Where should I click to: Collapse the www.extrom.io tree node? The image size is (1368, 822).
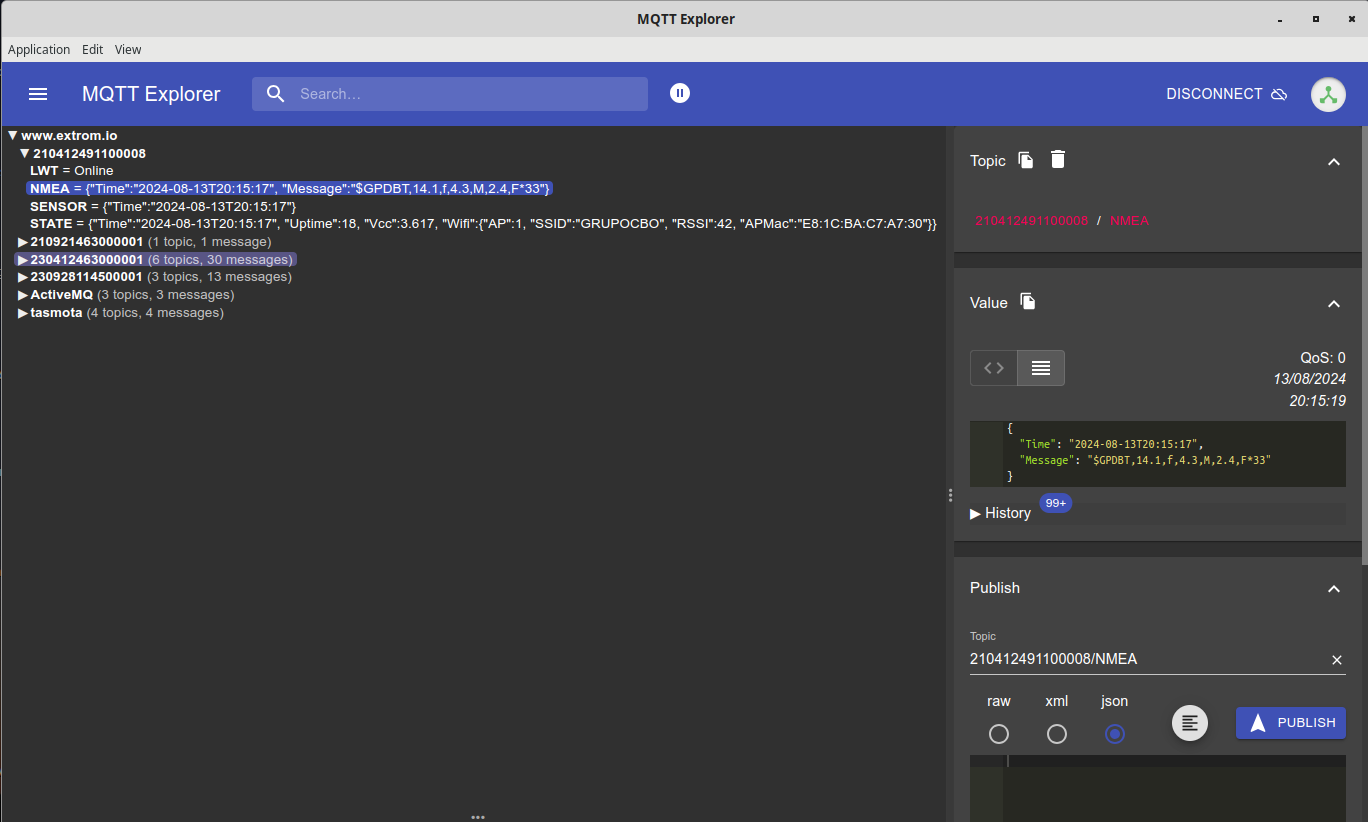(12, 136)
